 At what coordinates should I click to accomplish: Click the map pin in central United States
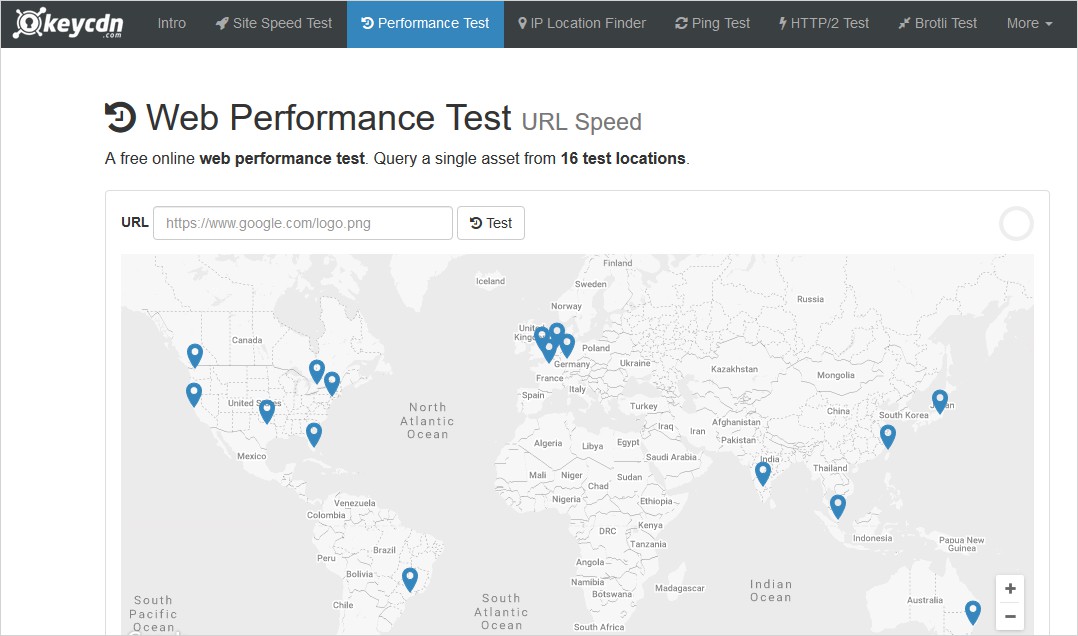[x=267, y=410]
